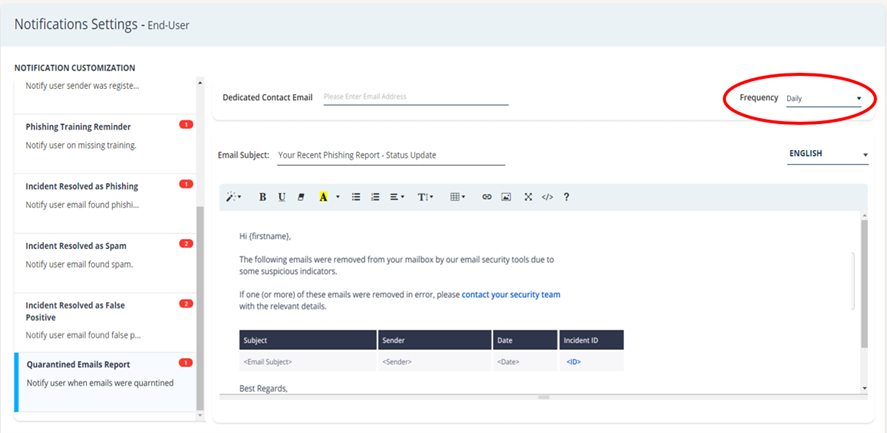The image size is (887, 433).
Task: Open the insert table dropdown
Action: (457, 197)
